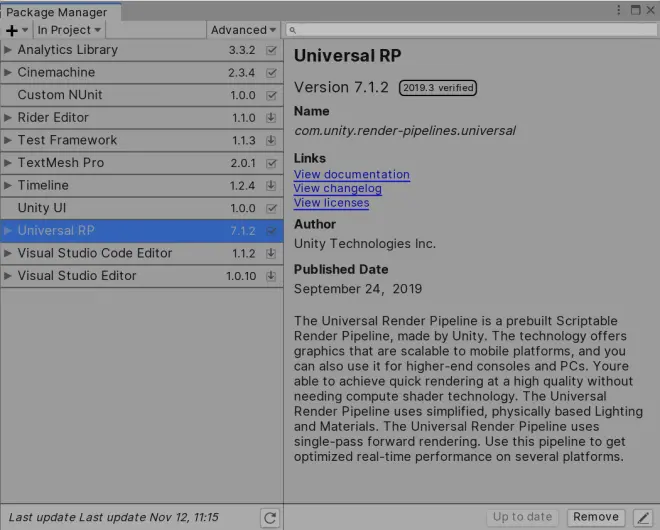The width and height of the screenshot is (660, 530).
Task: Click Unity UI installed checkmark icon
Action: pyautogui.click(x=271, y=208)
